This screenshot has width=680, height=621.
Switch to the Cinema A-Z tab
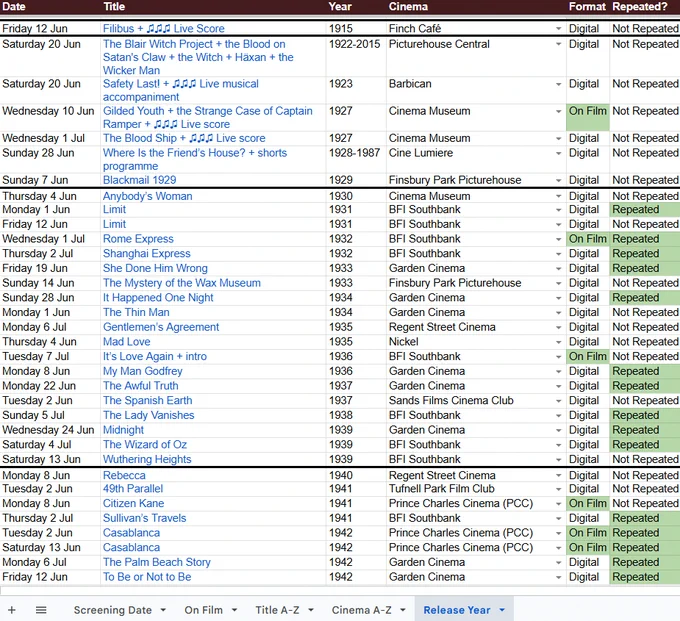point(361,610)
